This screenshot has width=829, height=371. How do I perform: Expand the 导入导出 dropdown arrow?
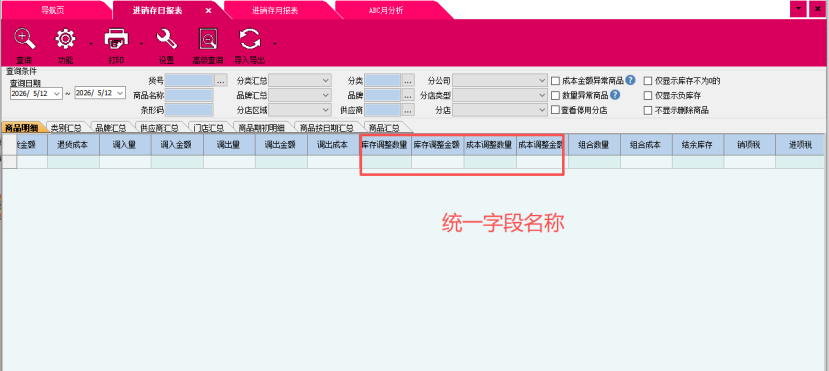(x=274, y=43)
